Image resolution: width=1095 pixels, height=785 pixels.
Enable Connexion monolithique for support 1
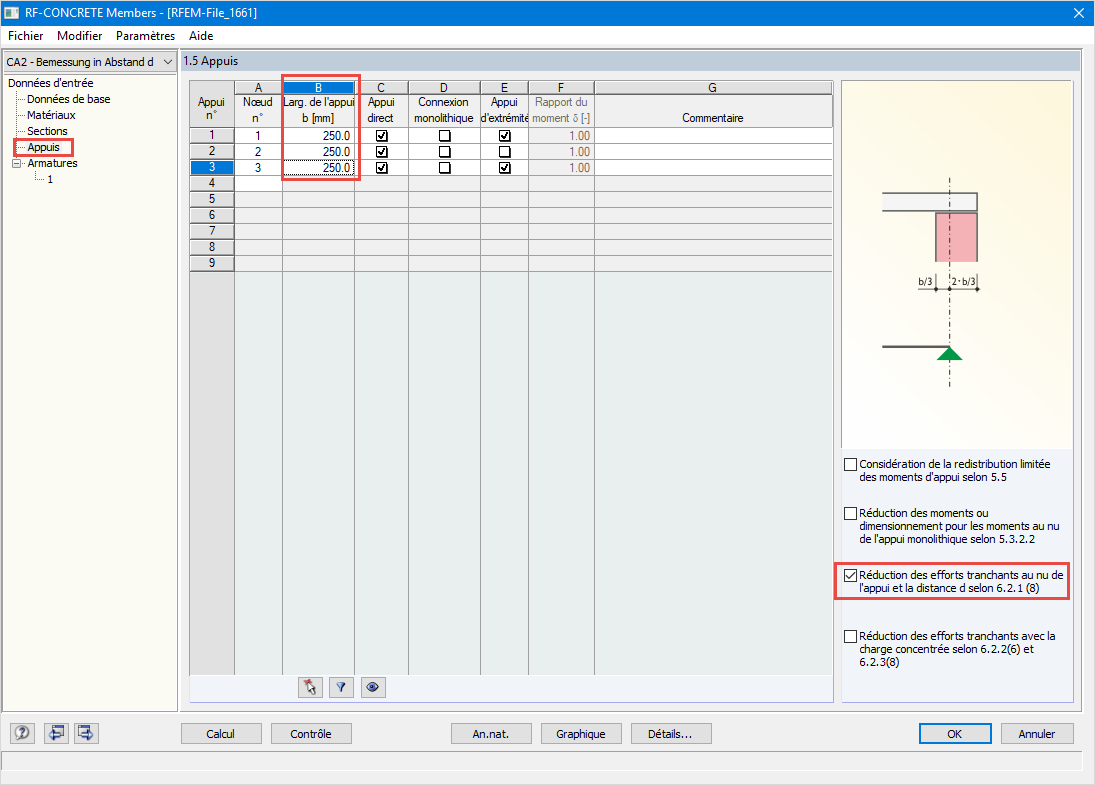coord(444,135)
